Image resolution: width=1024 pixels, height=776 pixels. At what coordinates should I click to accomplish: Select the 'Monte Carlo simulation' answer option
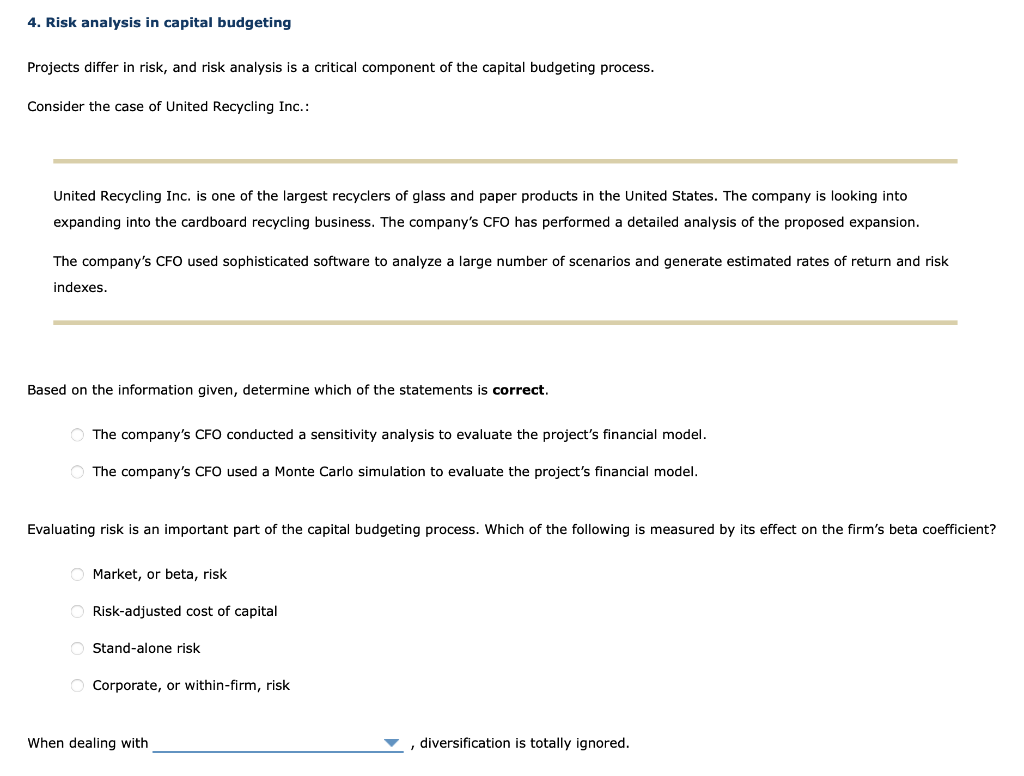coord(77,471)
